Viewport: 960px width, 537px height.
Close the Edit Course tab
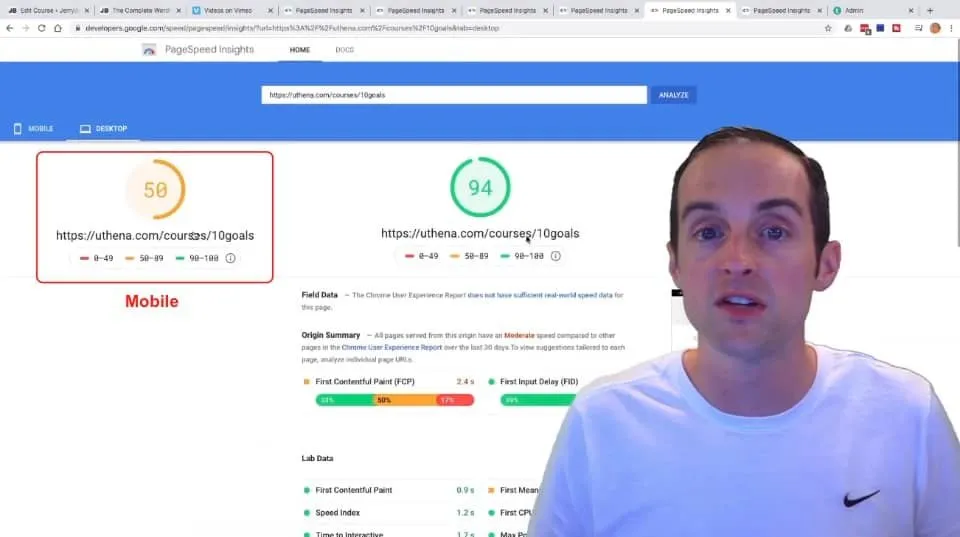pyautogui.click(x=86, y=10)
